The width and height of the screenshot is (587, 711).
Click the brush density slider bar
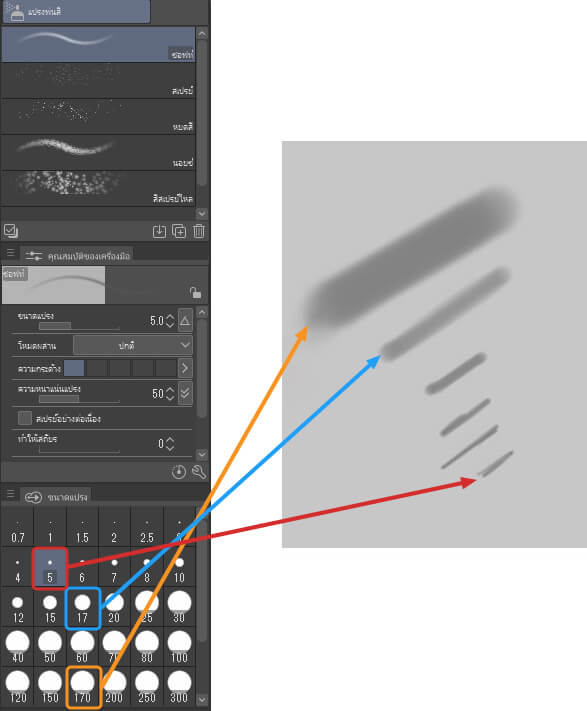[x=79, y=399]
